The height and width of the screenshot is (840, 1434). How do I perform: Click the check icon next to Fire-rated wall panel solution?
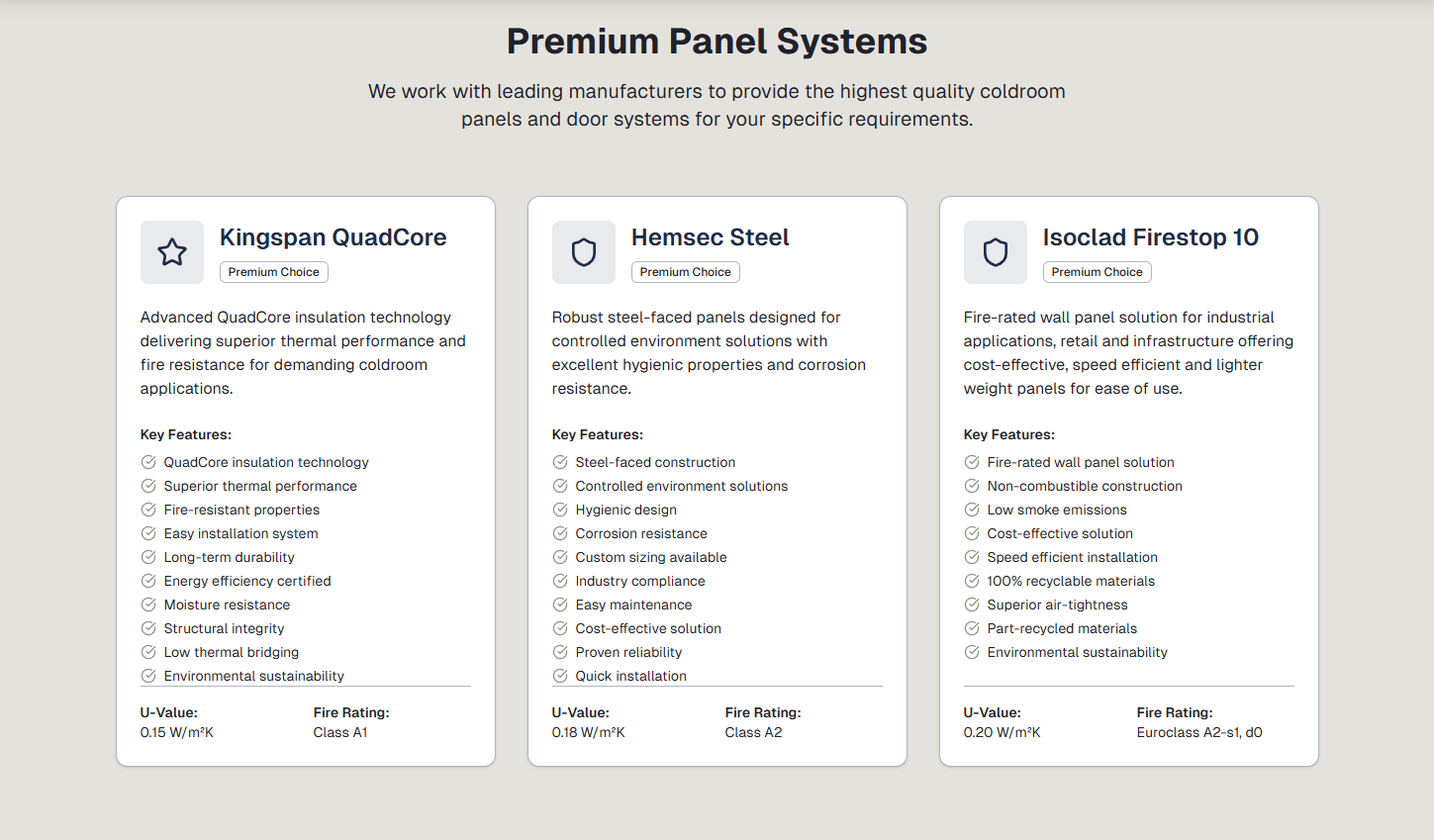[x=972, y=462]
